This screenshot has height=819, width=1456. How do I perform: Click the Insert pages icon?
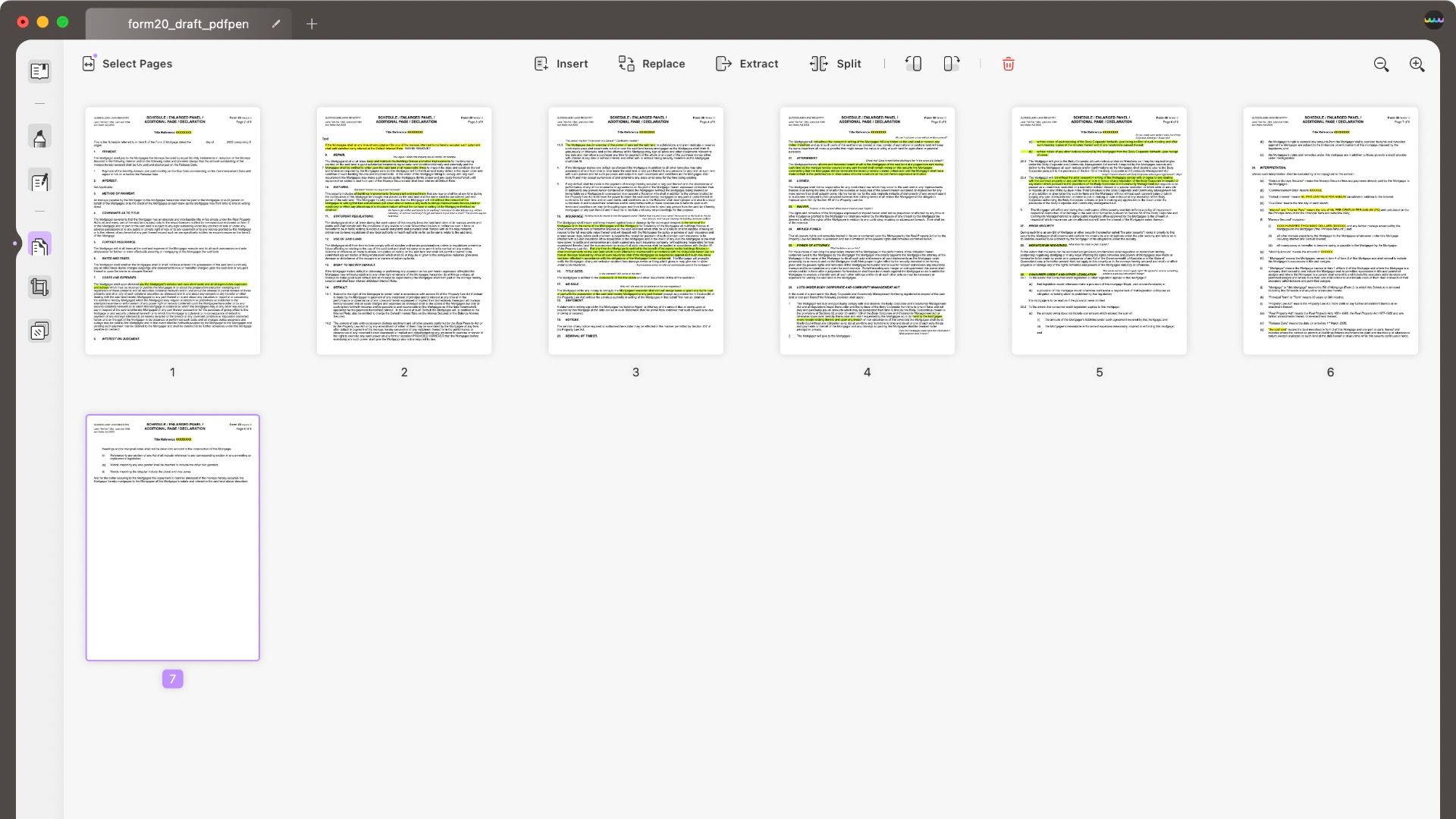pyautogui.click(x=540, y=63)
